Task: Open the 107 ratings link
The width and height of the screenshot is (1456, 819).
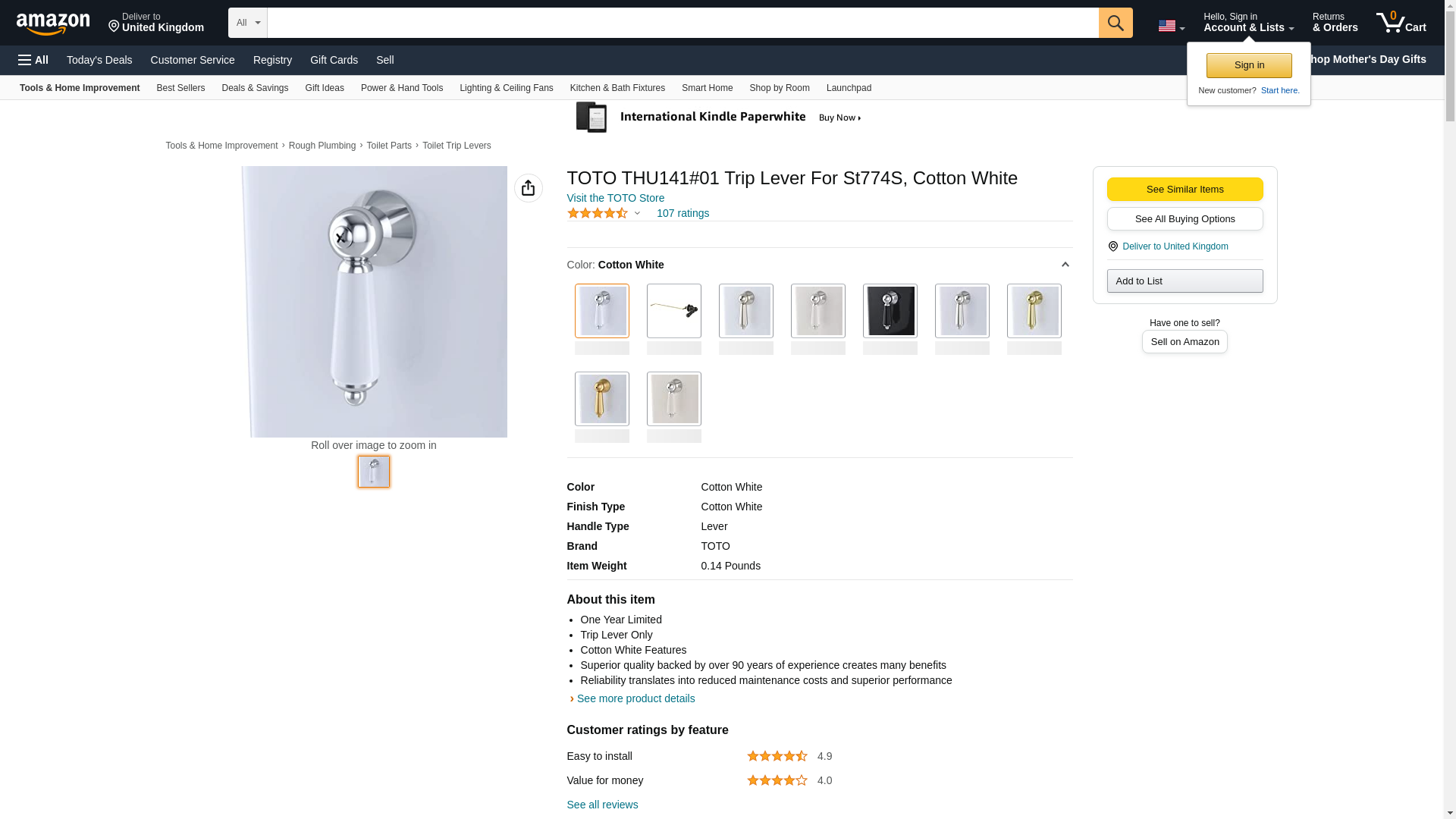Action: click(x=682, y=213)
